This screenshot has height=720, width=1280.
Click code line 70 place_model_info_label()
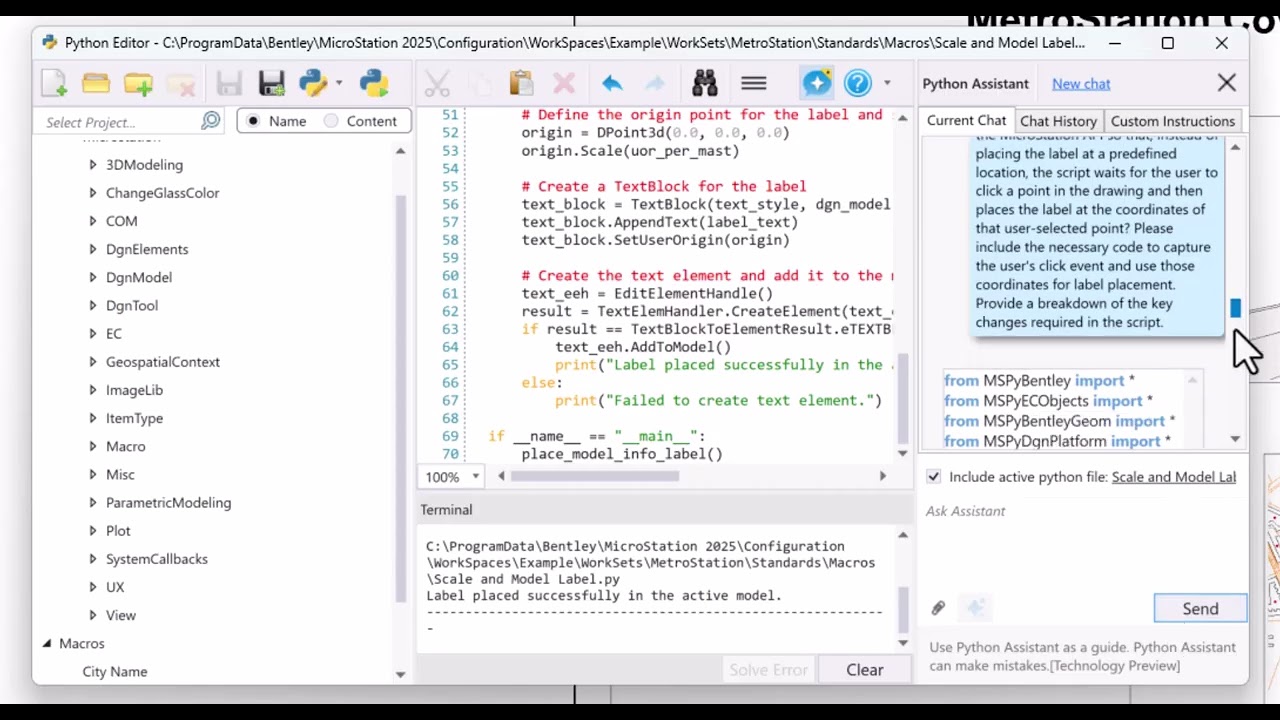(x=621, y=454)
